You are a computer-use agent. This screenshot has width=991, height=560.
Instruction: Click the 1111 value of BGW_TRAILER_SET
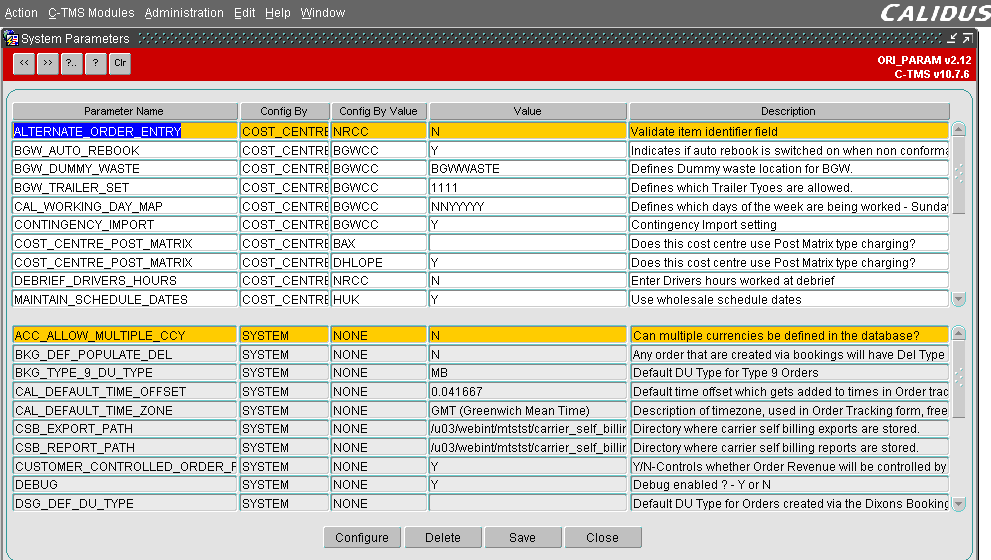[x=528, y=188]
